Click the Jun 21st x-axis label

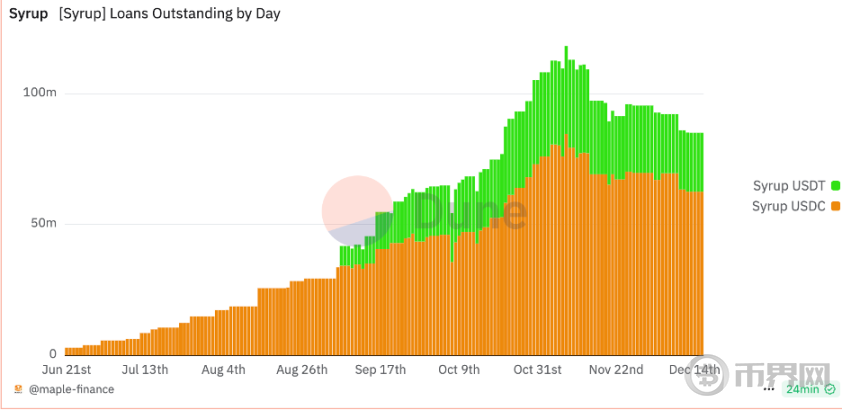[x=67, y=370]
